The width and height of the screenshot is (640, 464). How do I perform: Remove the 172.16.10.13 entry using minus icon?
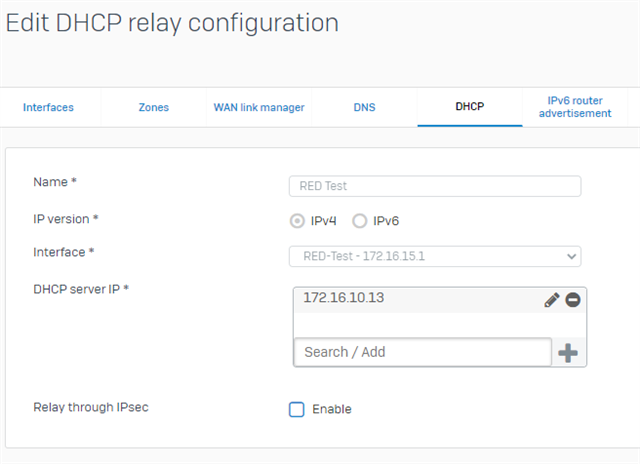(573, 300)
